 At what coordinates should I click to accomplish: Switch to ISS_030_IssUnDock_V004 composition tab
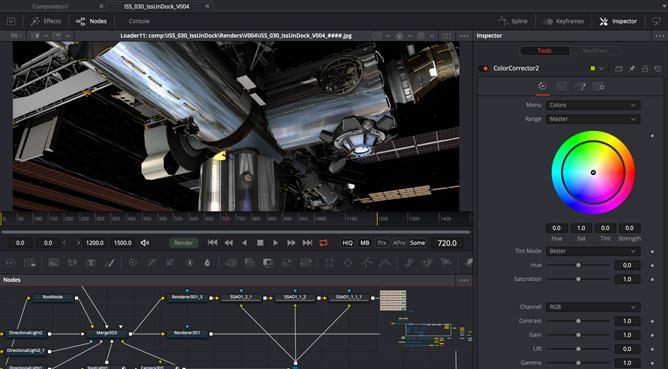coord(157,6)
